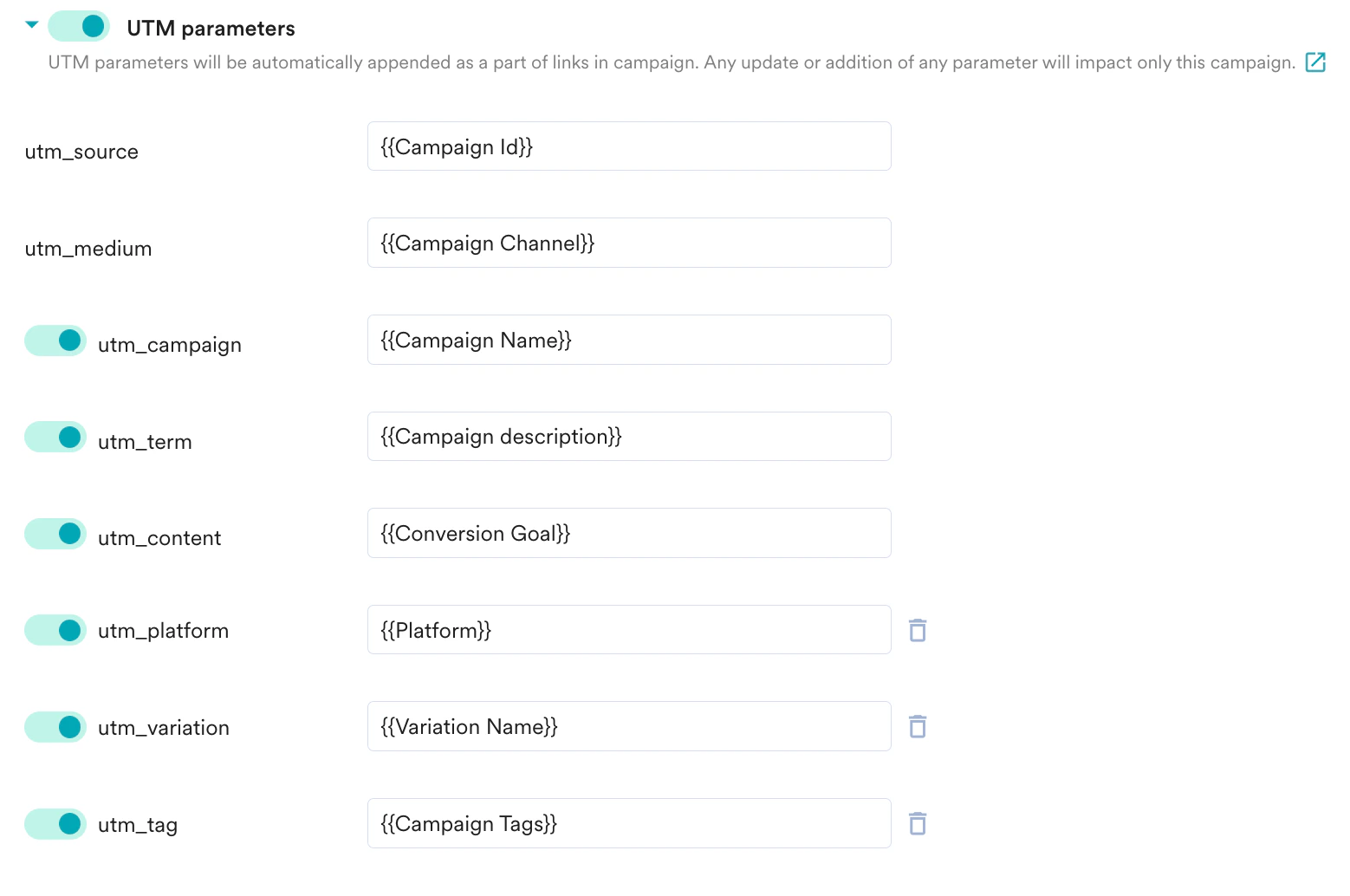Turn off the utm_variation parameter
The width and height of the screenshot is (1350, 896).
coord(55,727)
